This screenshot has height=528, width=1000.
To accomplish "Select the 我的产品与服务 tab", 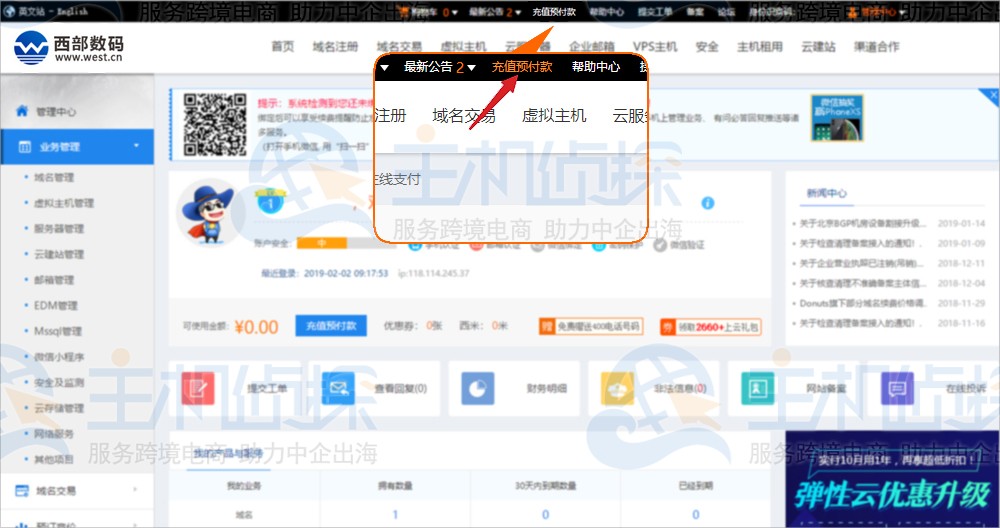I will [x=228, y=453].
